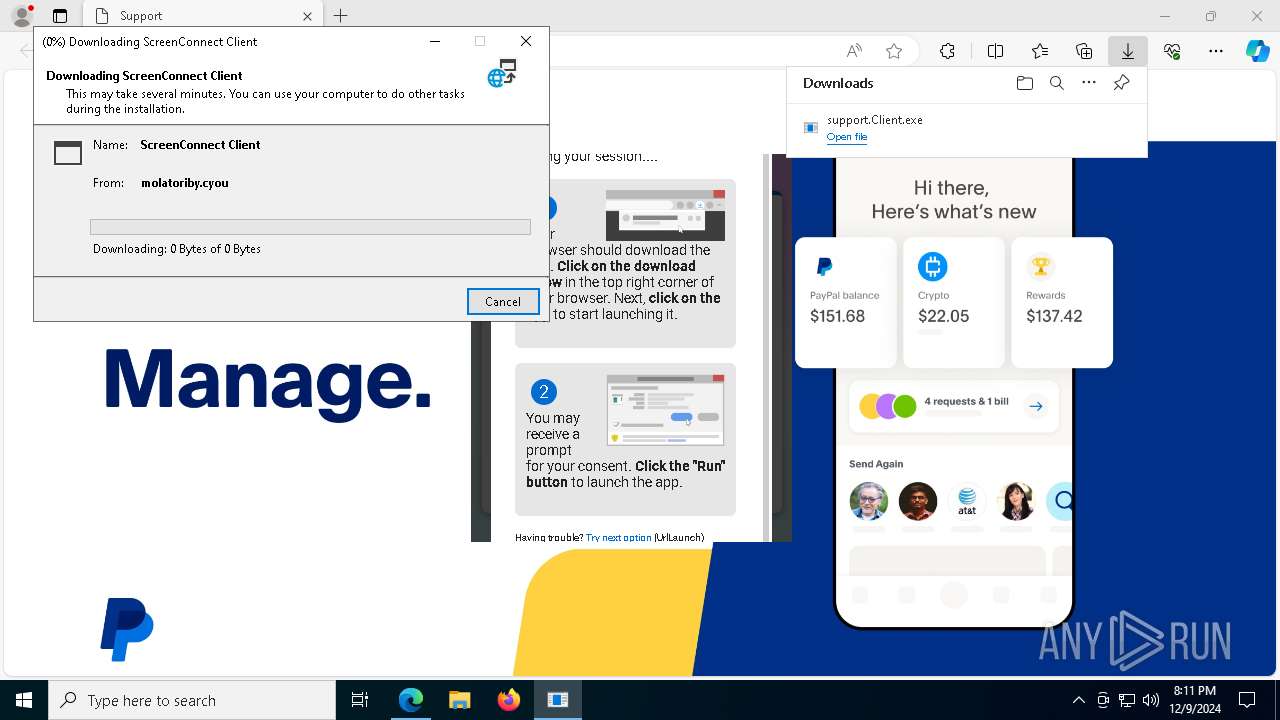1280x720 pixels.
Task: Open more options in Downloads panel
Action: pyautogui.click(x=1089, y=84)
